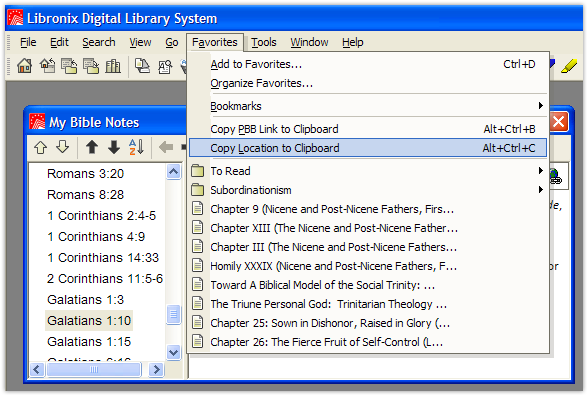
Task: Click the search document magnifier icon
Action: point(165,67)
